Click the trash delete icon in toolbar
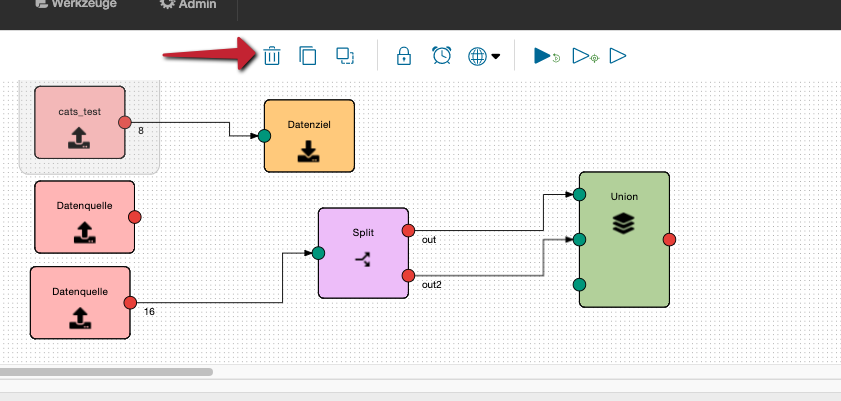 pos(272,56)
